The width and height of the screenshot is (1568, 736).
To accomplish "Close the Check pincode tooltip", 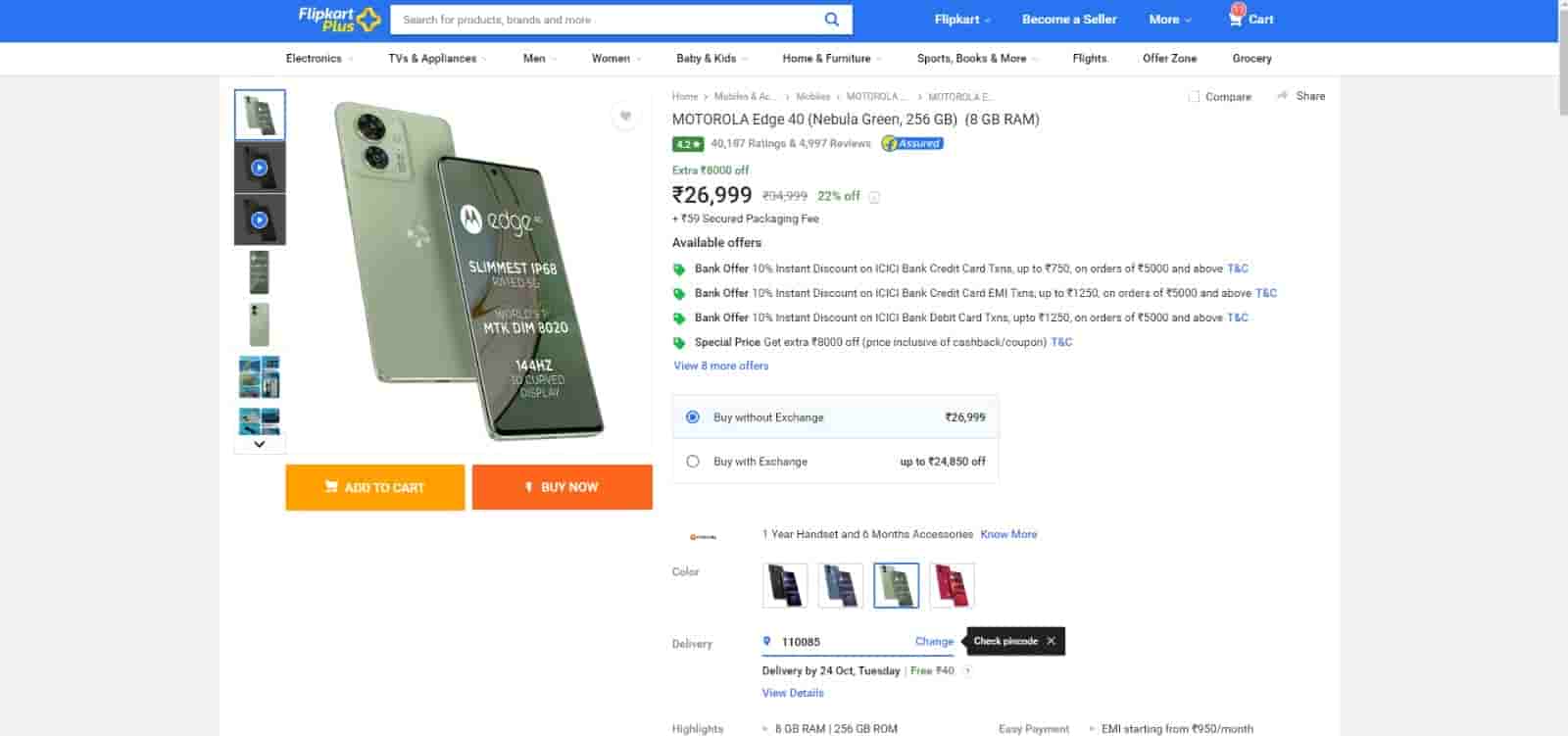I will (x=1051, y=641).
